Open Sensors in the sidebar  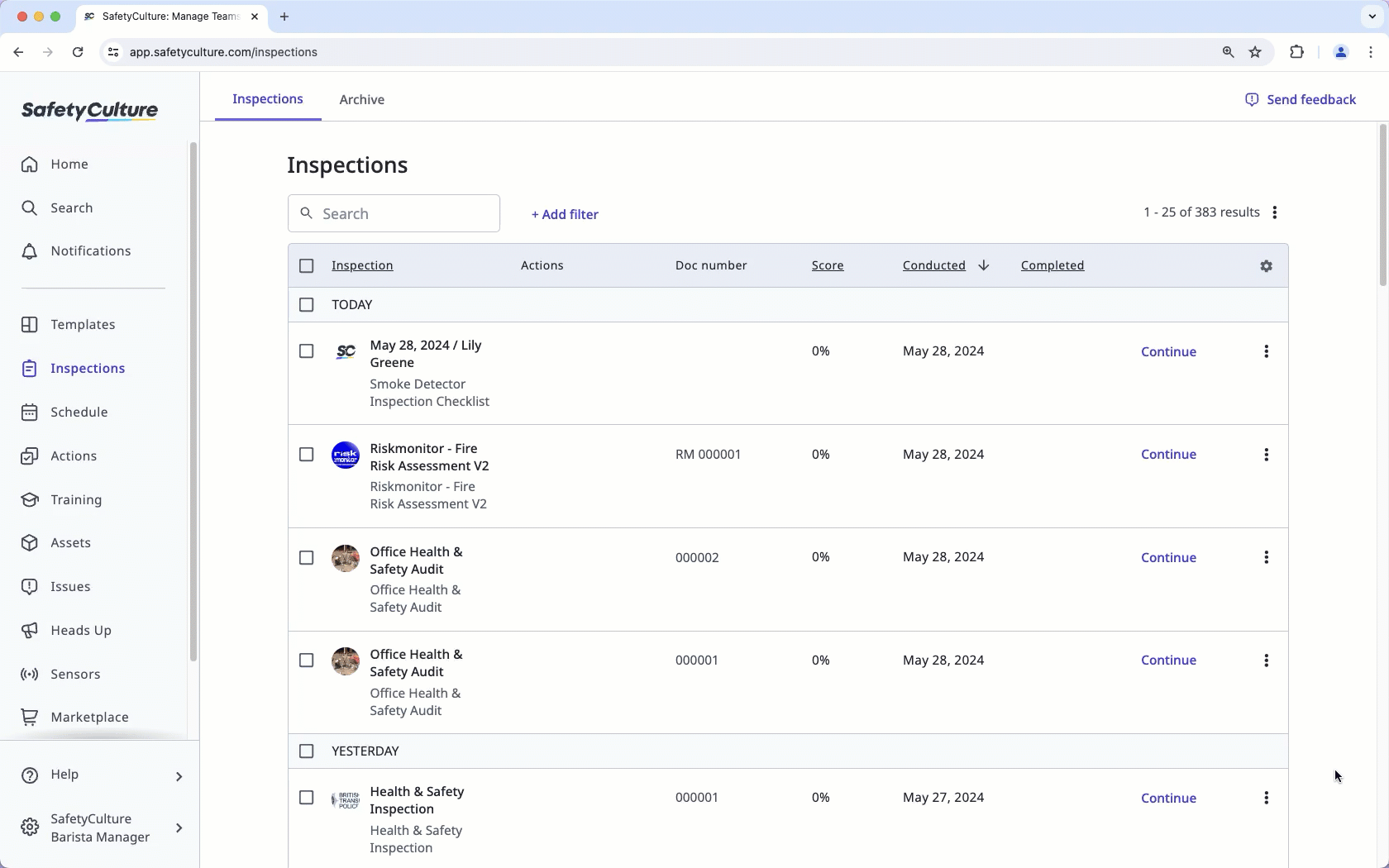[x=60, y=674]
